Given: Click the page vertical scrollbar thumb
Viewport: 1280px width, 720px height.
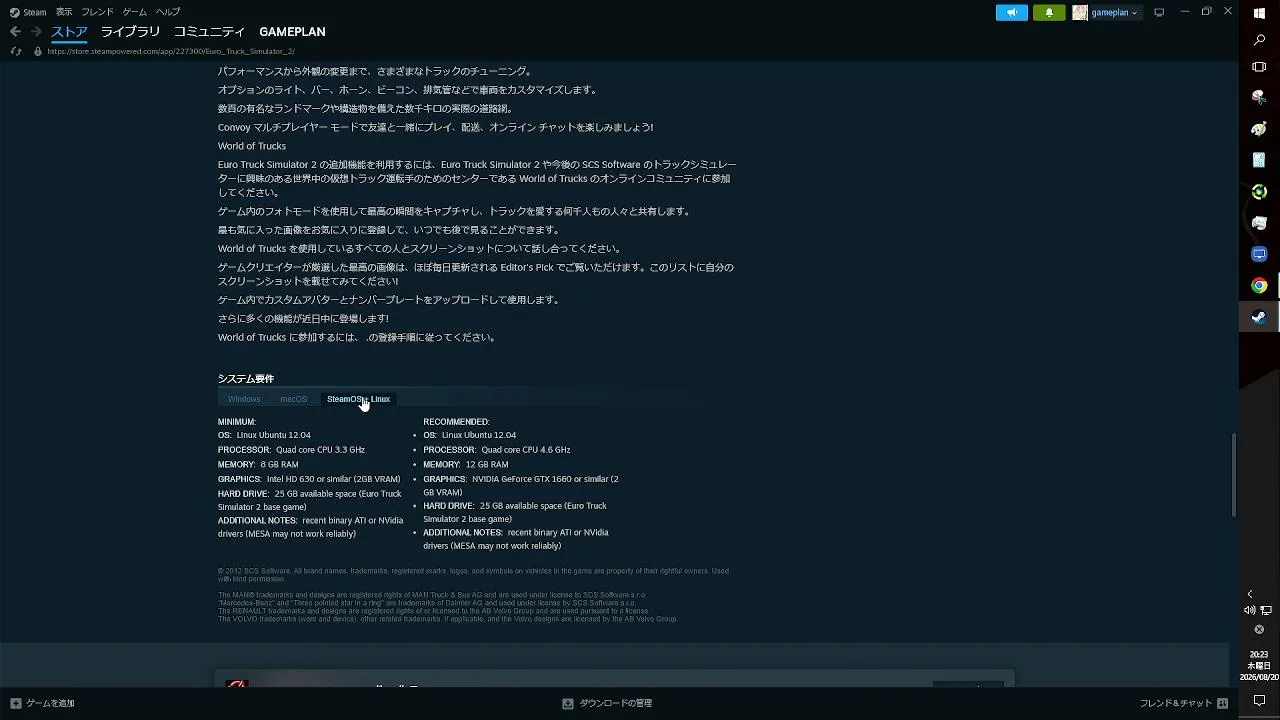Looking at the screenshot, I should [1234, 475].
